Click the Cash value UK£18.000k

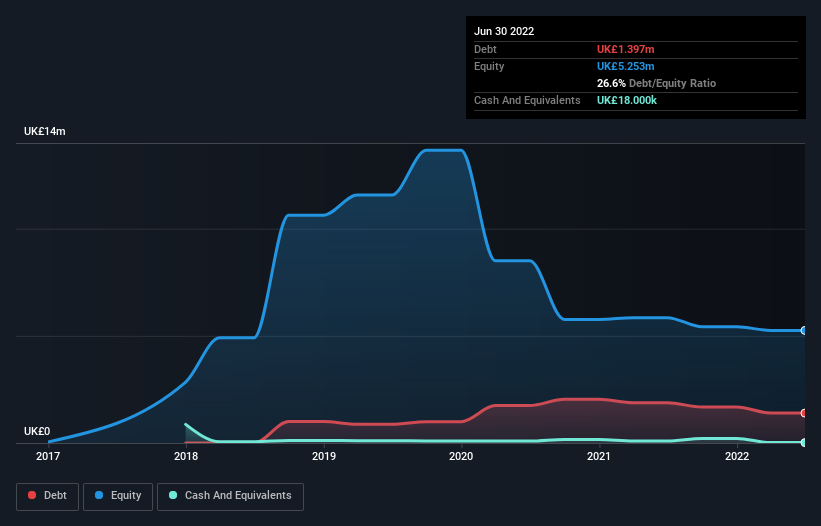coord(627,100)
